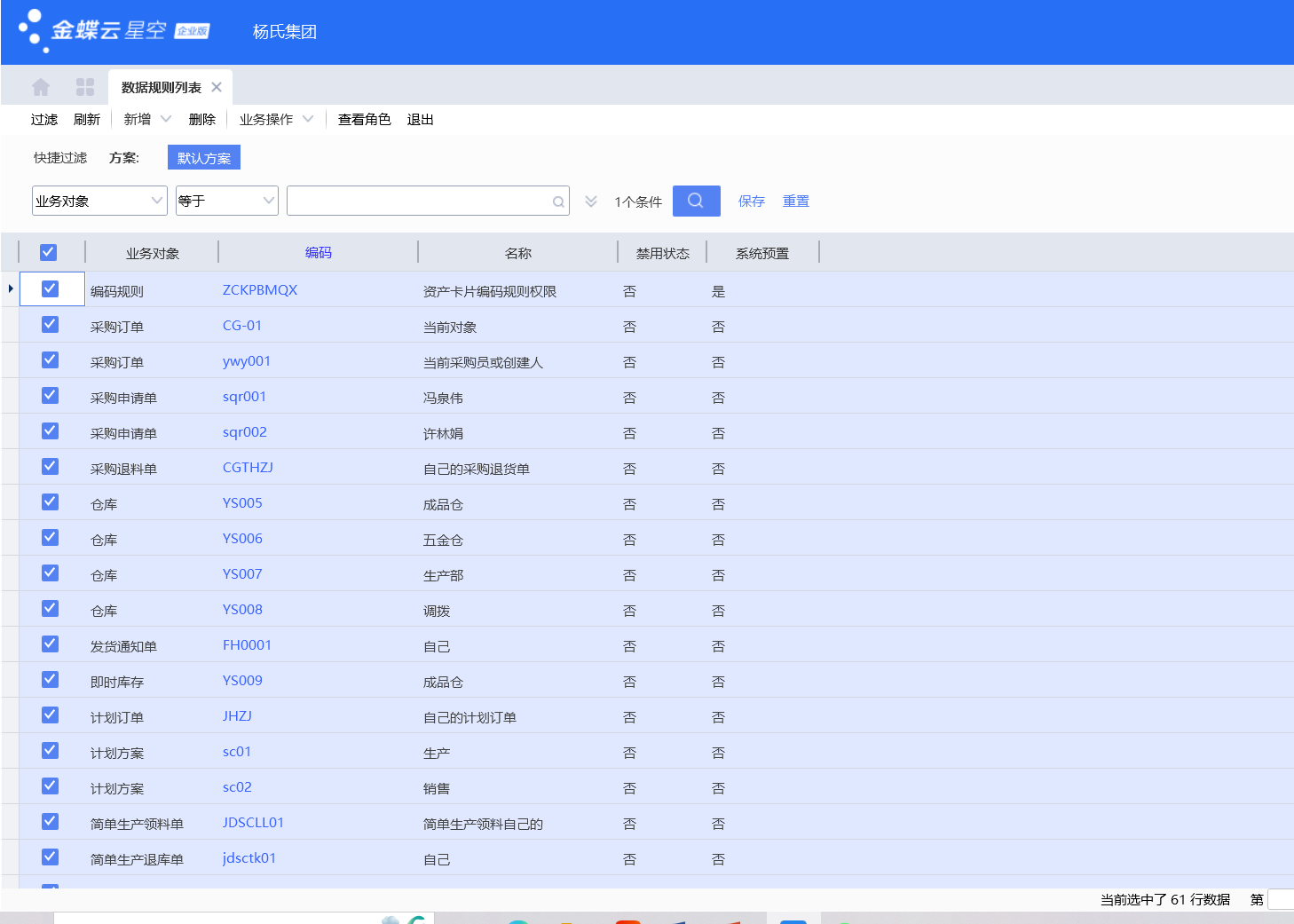Open the YS006 code link

click(242, 539)
